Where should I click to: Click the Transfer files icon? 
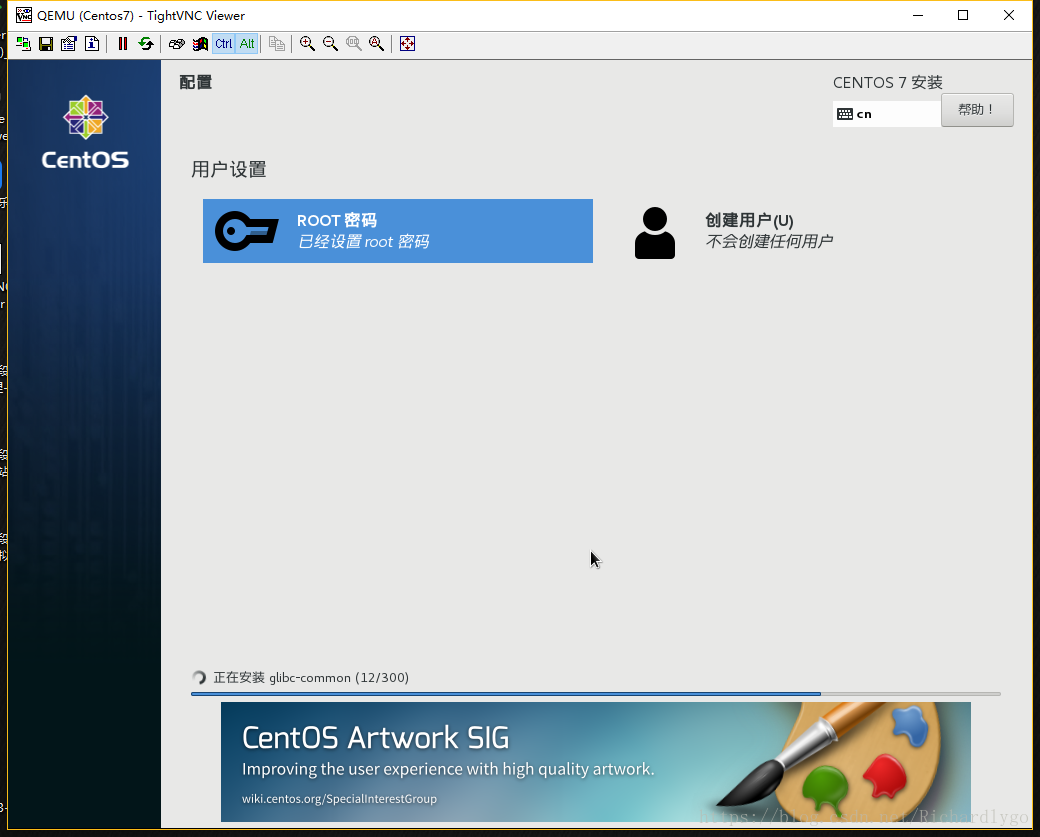click(x=277, y=44)
